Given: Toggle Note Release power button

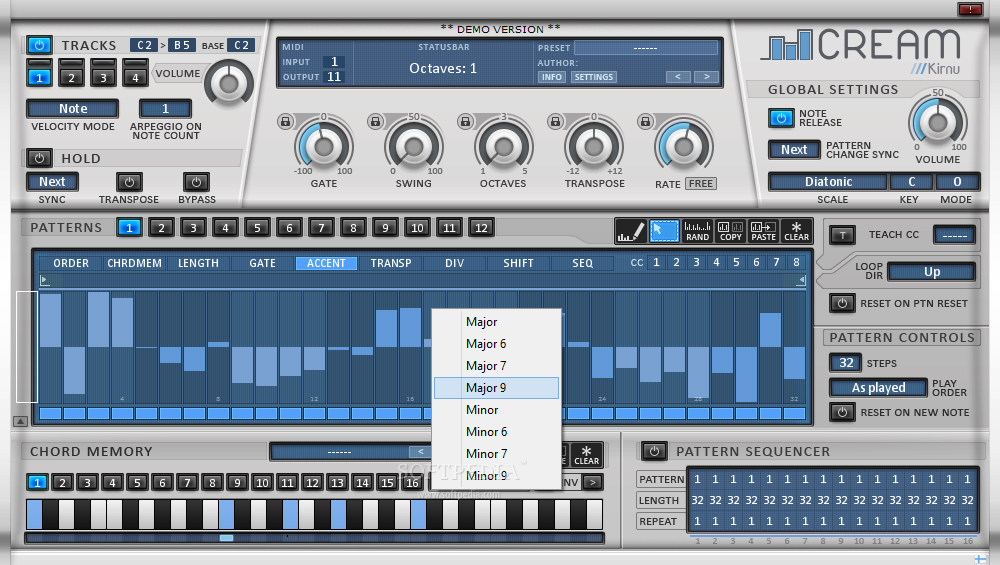Looking at the screenshot, I should tap(781, 118).
